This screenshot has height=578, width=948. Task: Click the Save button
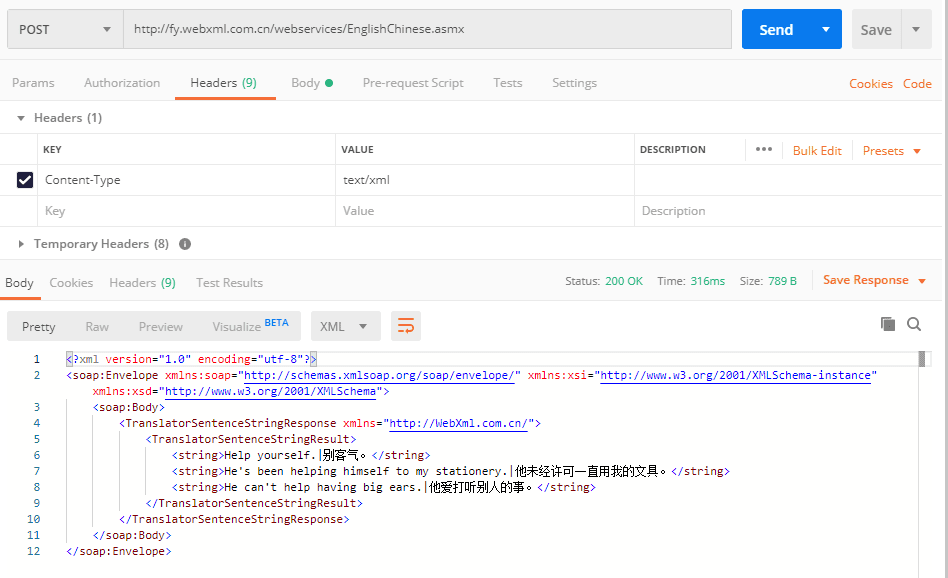click(876, 30)
